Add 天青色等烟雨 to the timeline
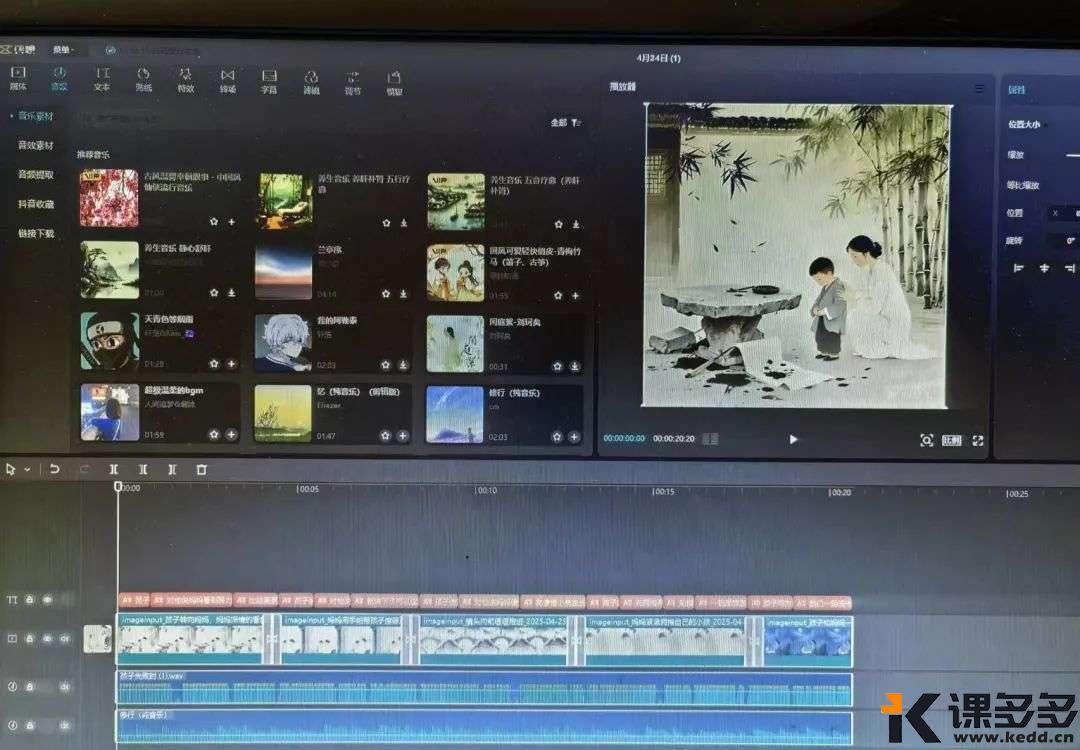This screenshot has width=1080, height=750. pos(231,364)
